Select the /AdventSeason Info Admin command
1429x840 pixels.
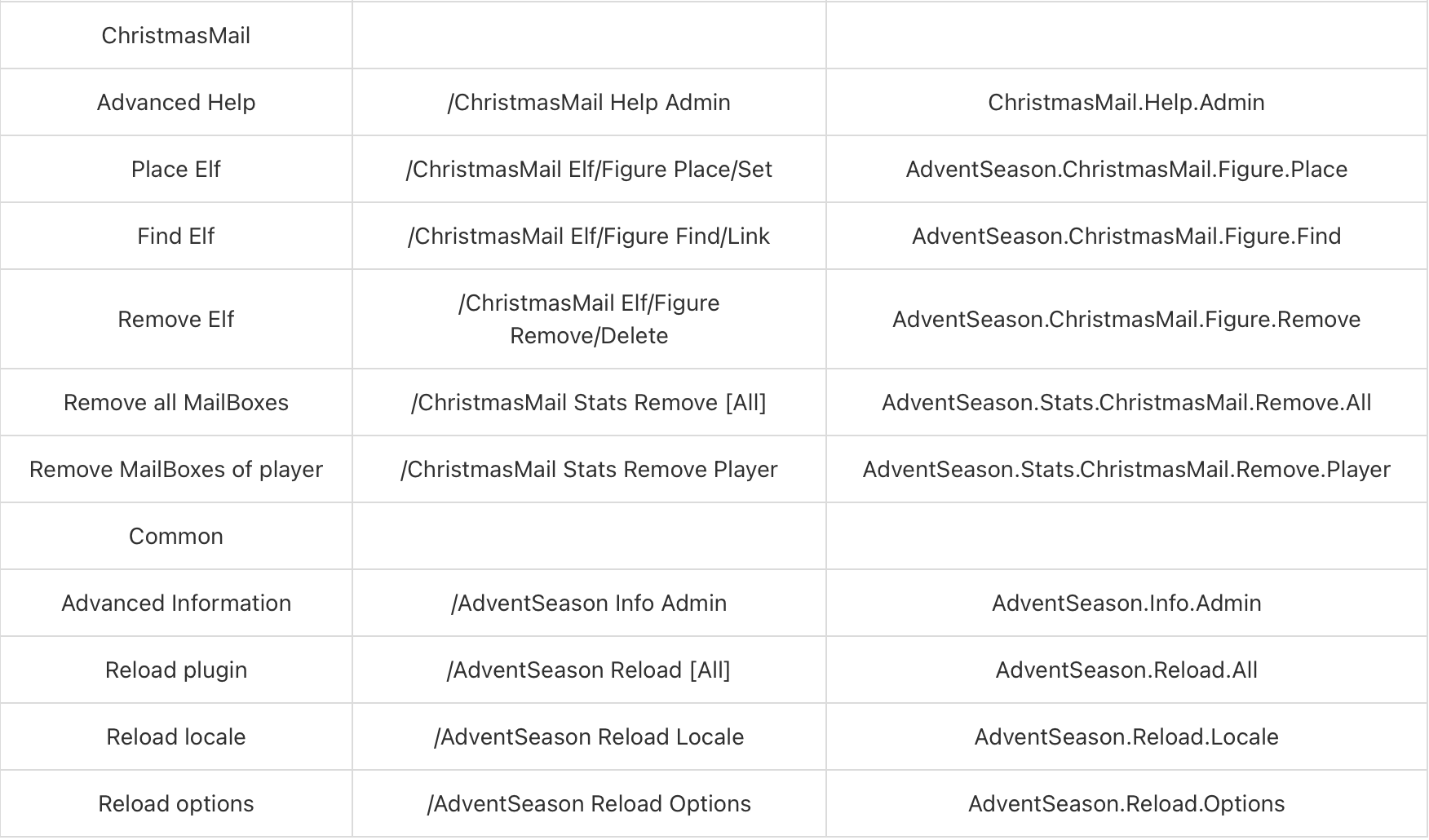coord(589,603)
